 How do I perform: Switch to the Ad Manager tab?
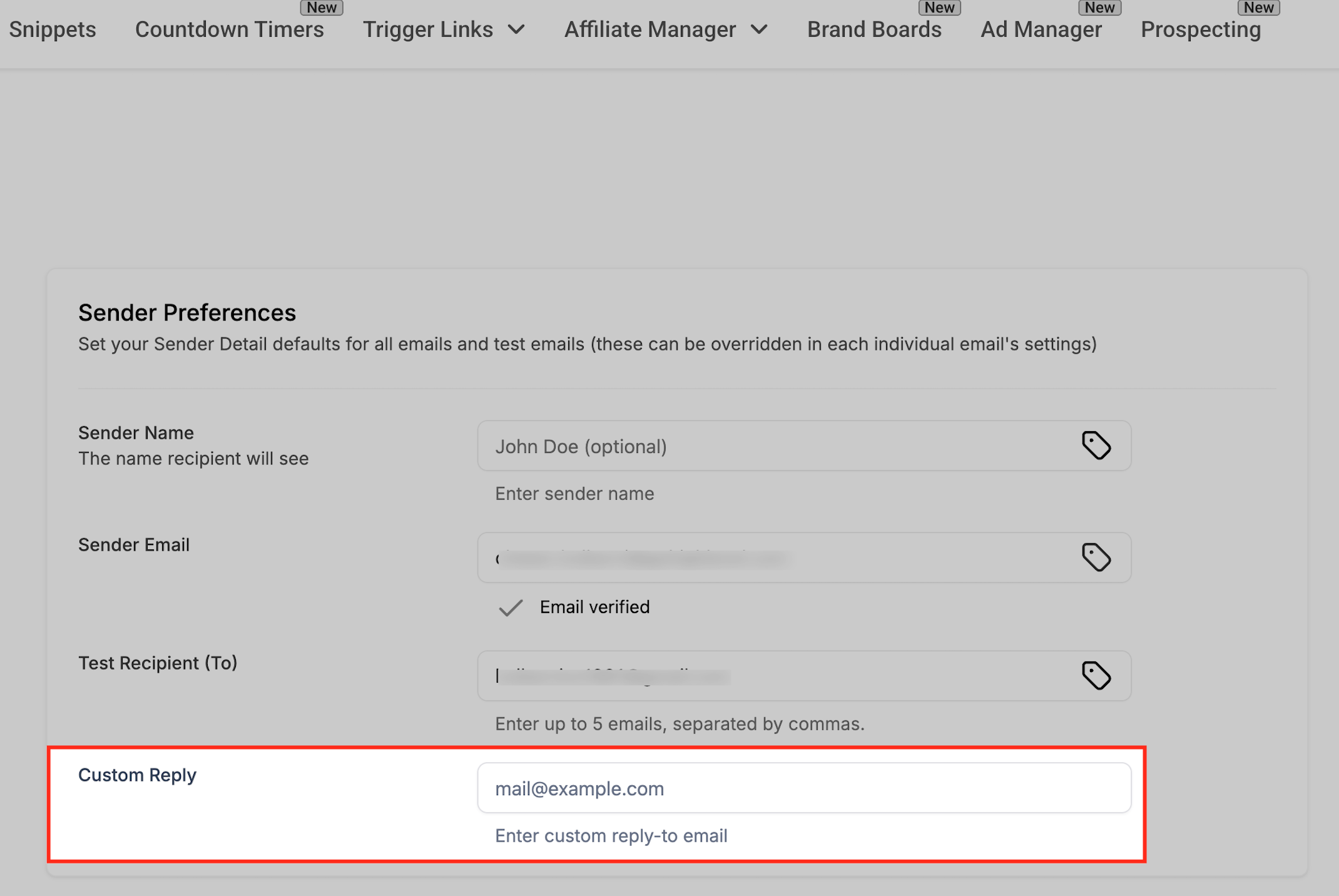pyautogui.click(x=1041, y=29)
